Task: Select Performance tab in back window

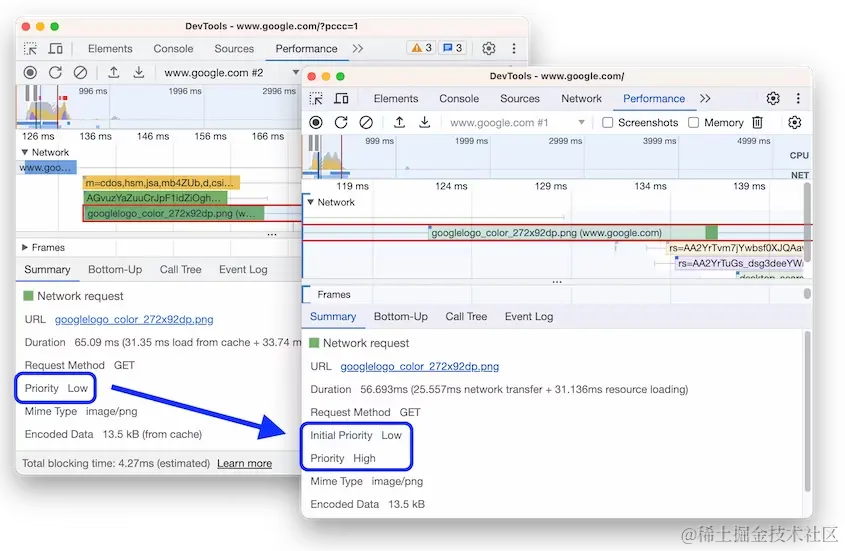Action: pyautogui.click(x=306, y=49)
